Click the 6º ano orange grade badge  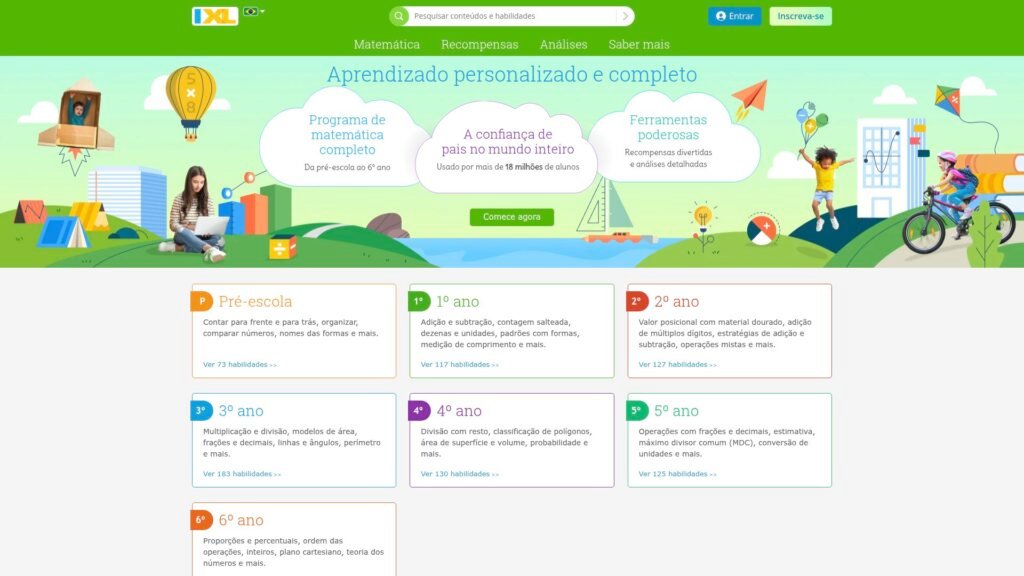pyautogui.click(x=202, y=519)
